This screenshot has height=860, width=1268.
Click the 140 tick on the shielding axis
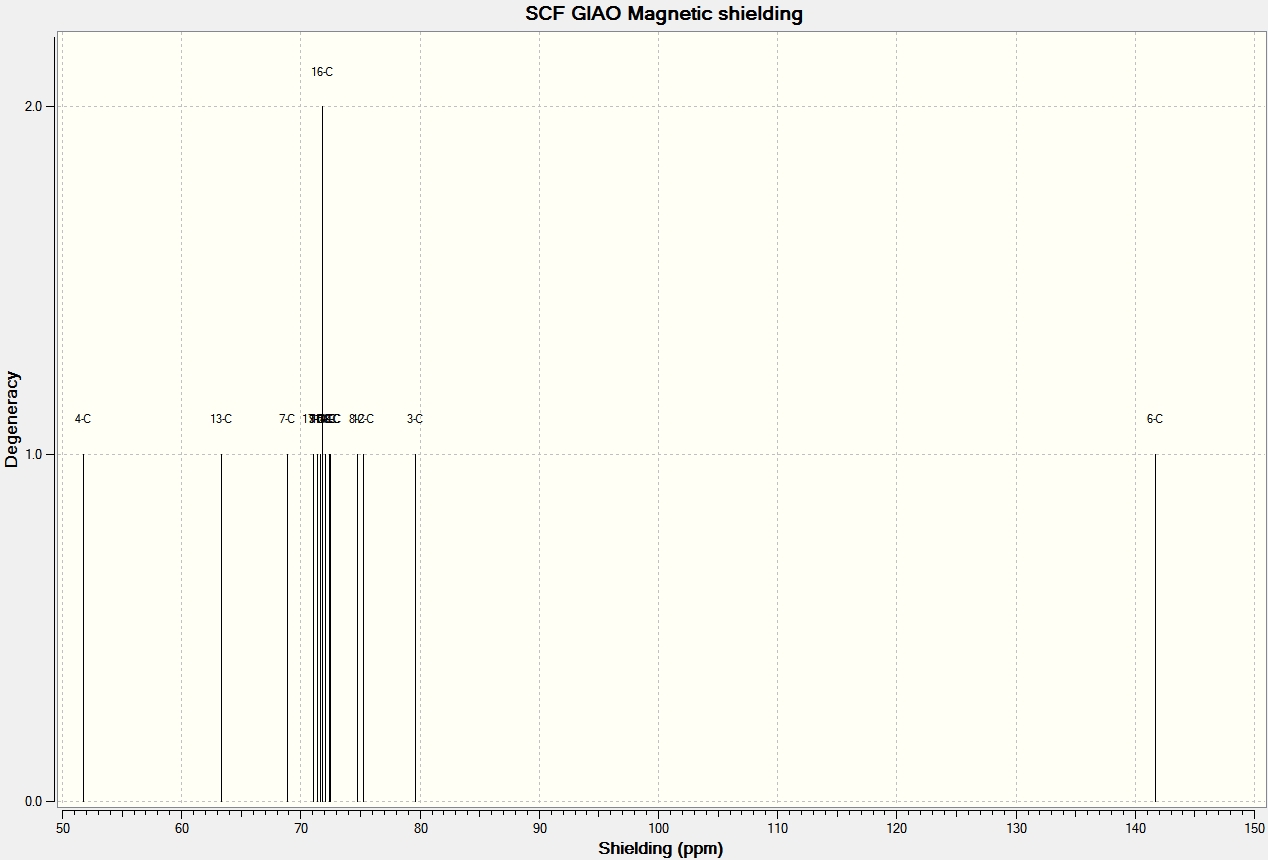(x=1135, y=827)
